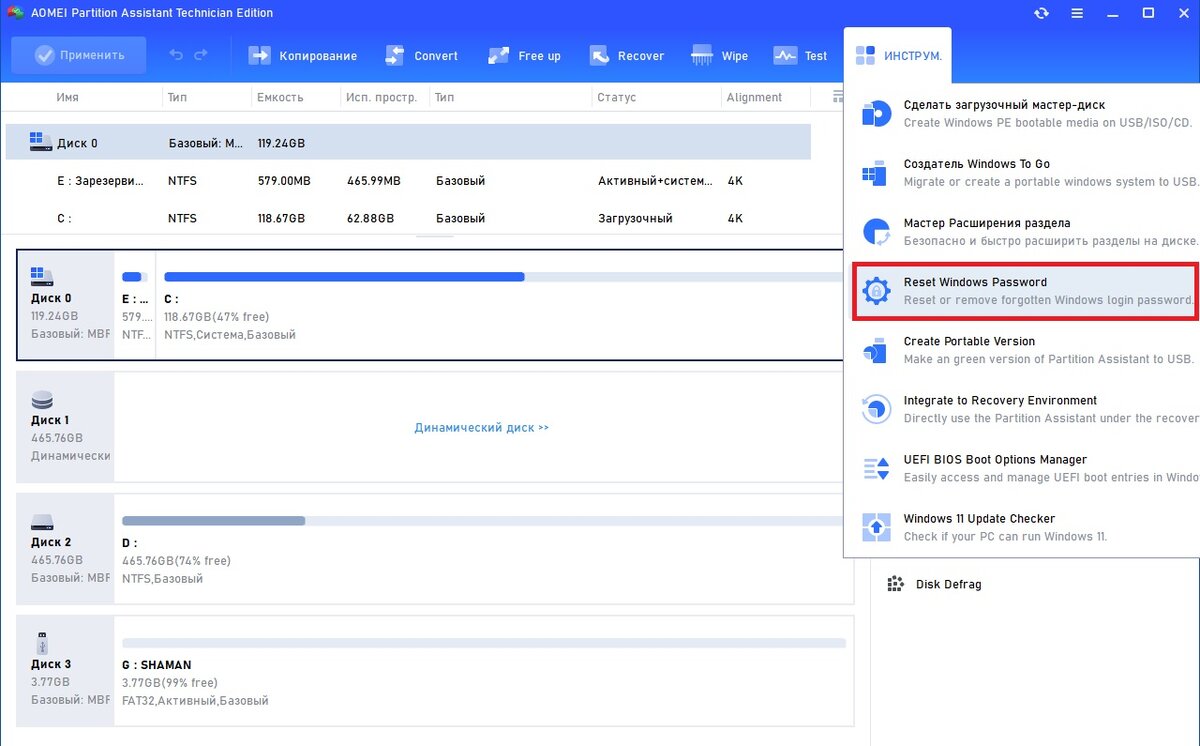Select the Диск 1 dynamic disk panel
The width and height of the screenshot is (1200, 746).
[66, 428]
